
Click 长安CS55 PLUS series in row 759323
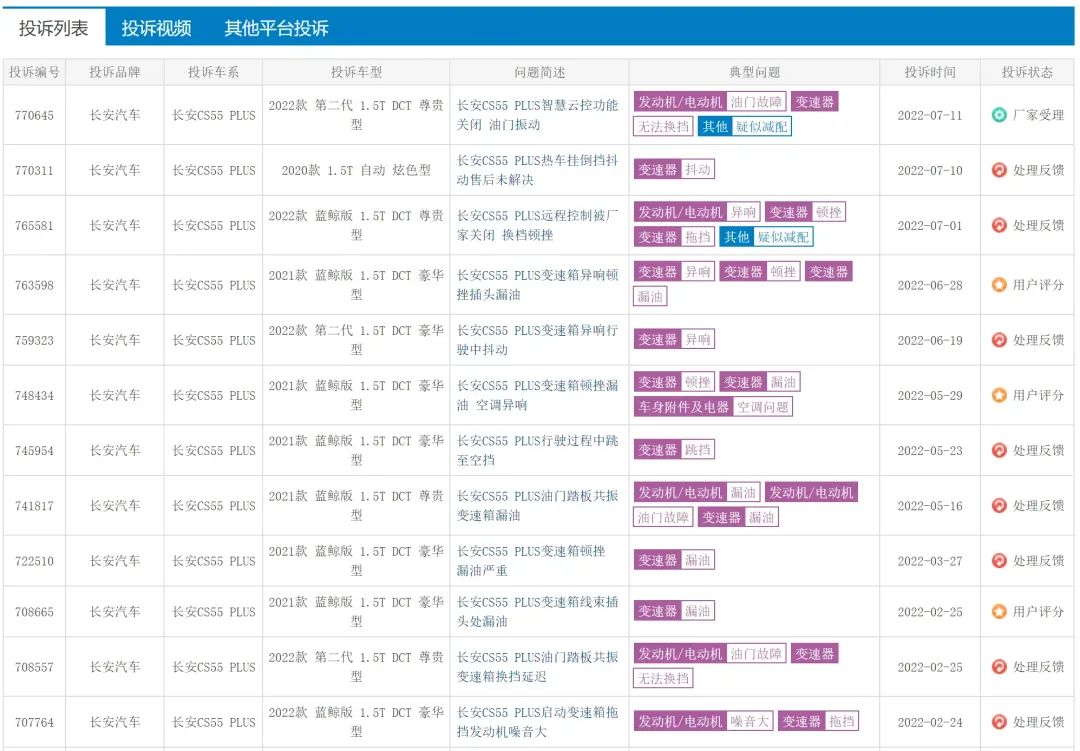[x=214, y=340]
